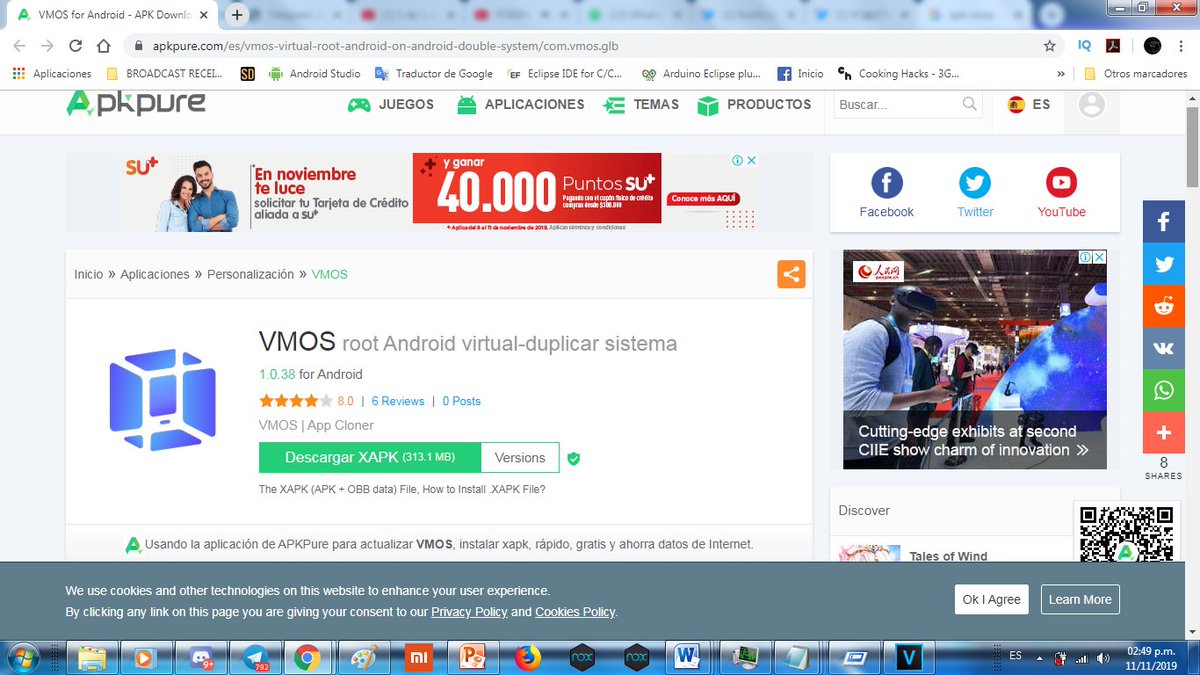Viewport: 1200px width, 675px height.
Task: Close the SU banner ad
Action: click(751, 160)
